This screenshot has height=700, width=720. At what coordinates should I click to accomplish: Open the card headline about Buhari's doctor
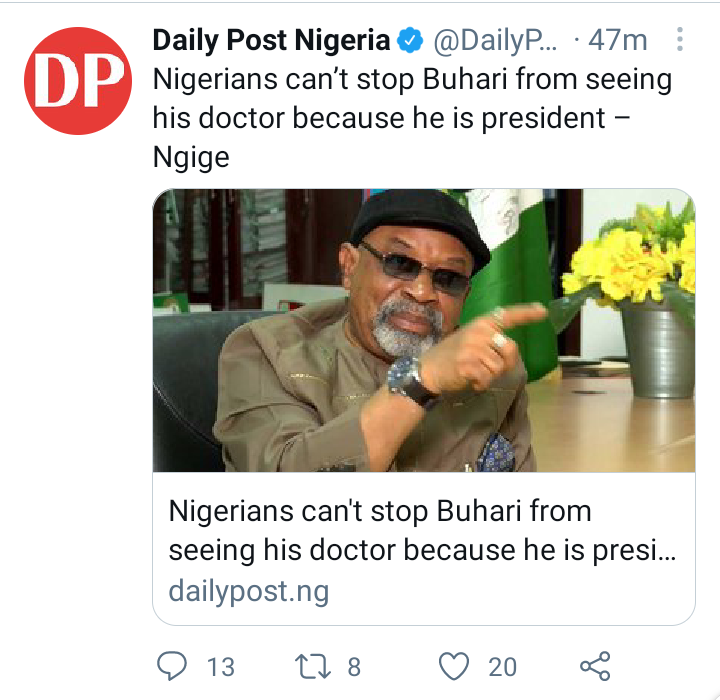coord(422,531)
